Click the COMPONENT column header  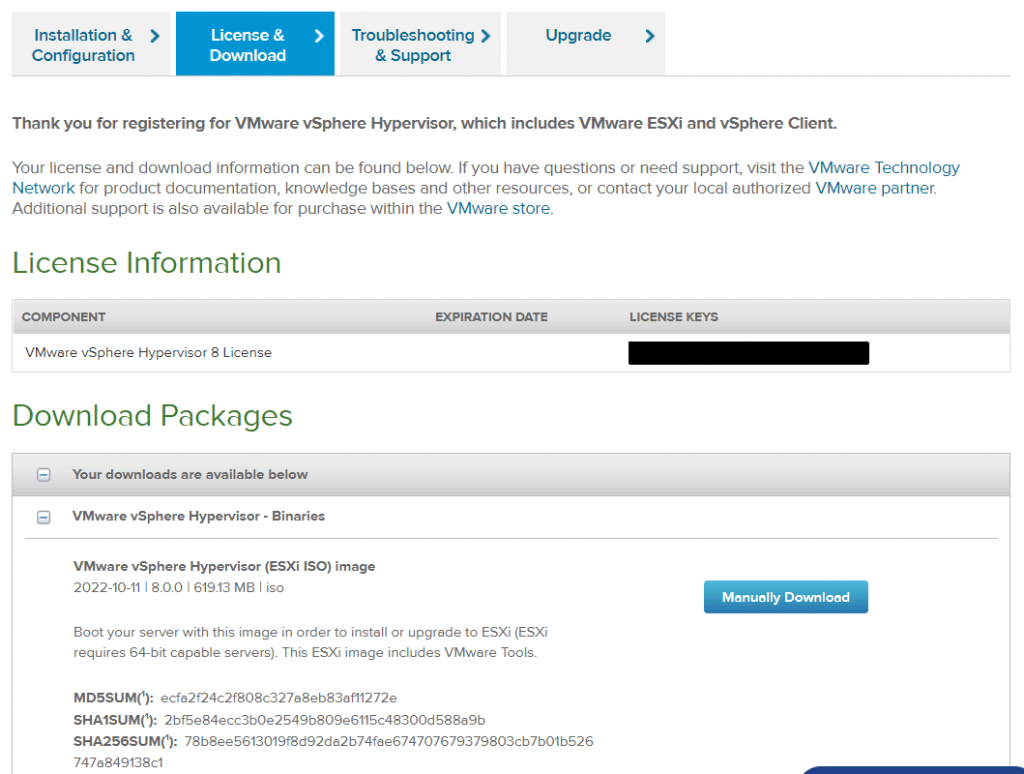click(x=63, y=317)
